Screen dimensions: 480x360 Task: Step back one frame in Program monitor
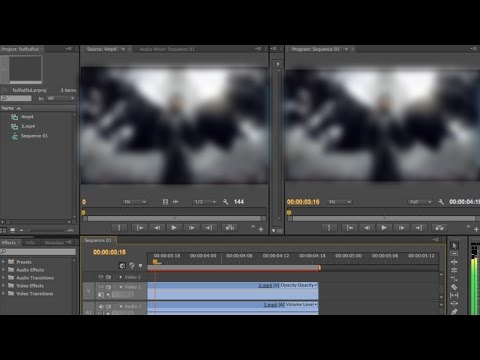point(367,228)
